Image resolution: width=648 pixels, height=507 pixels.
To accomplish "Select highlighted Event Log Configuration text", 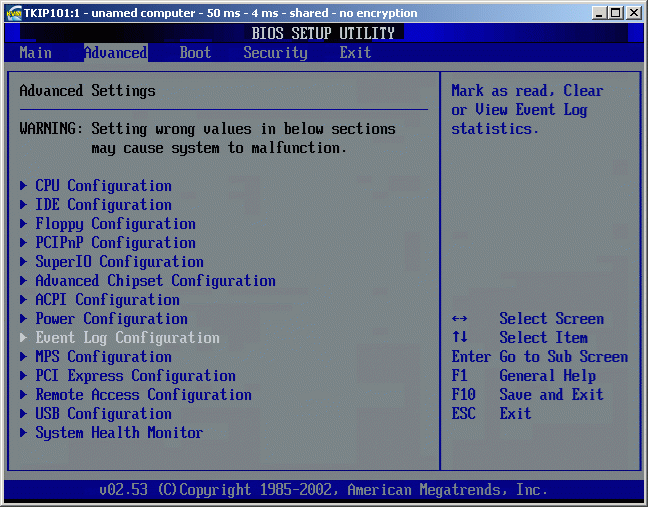I will tap(127, 338).
